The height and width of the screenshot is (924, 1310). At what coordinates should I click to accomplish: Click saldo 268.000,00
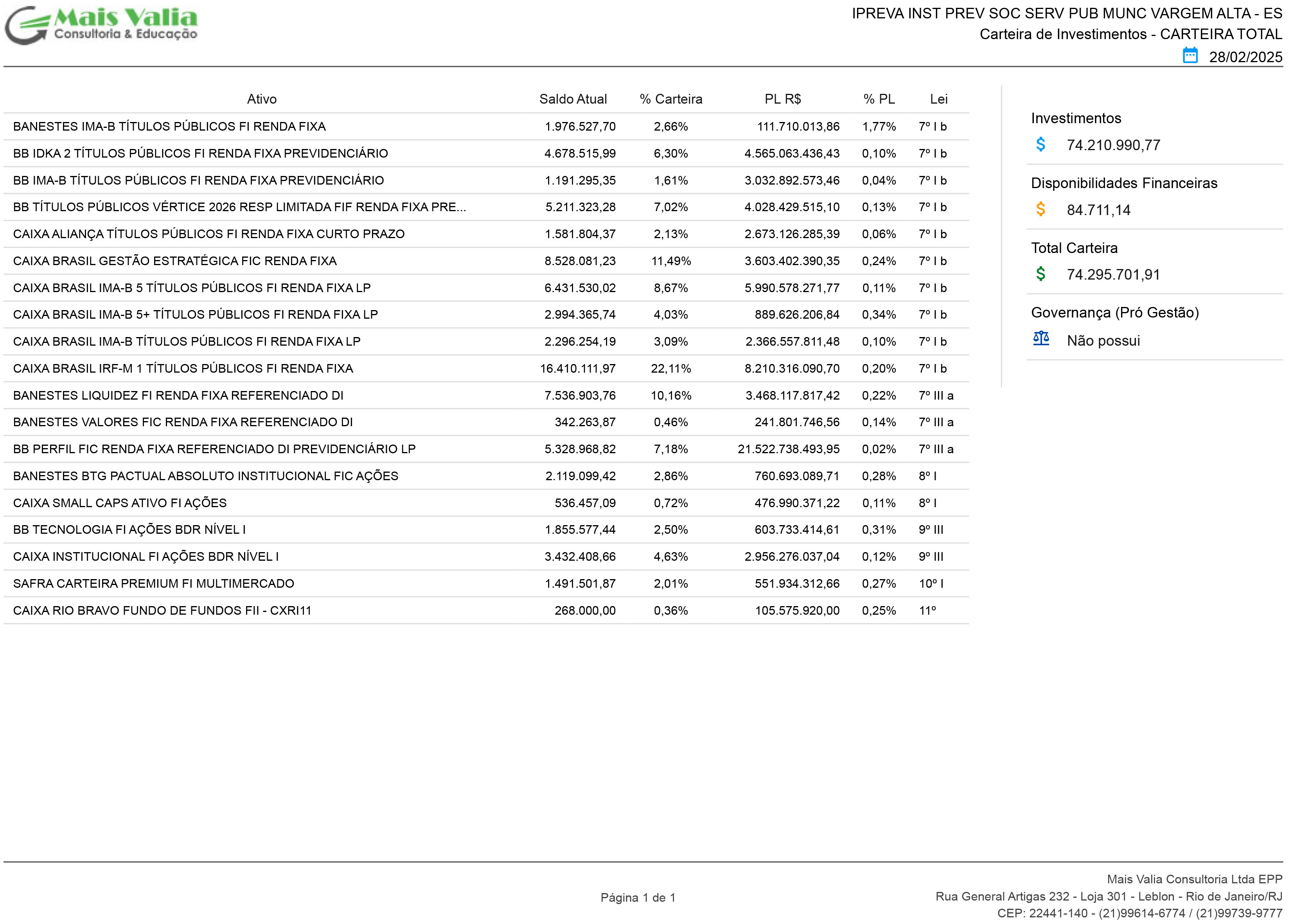pos(586,610)
